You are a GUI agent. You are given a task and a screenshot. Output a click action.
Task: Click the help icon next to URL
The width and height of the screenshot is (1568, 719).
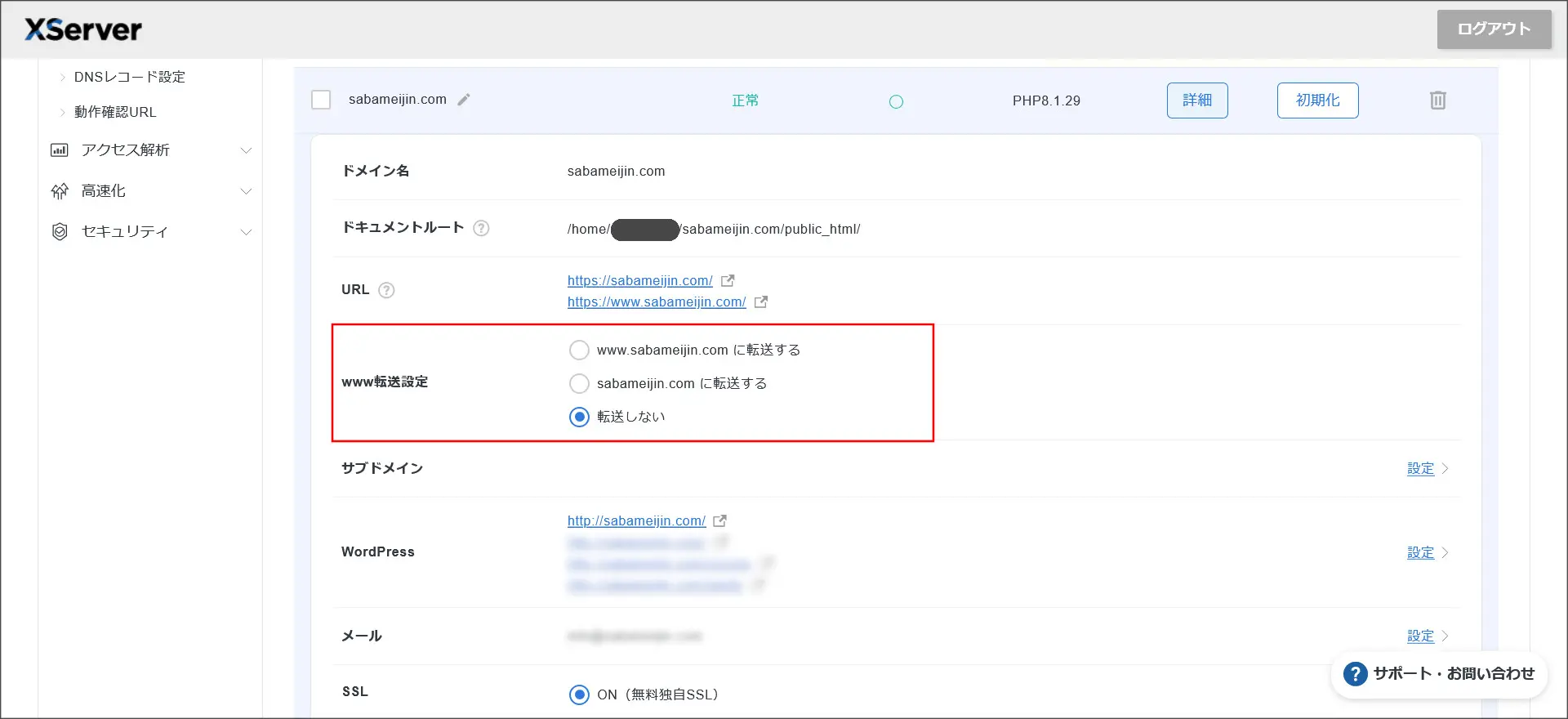tap(387, 290)
